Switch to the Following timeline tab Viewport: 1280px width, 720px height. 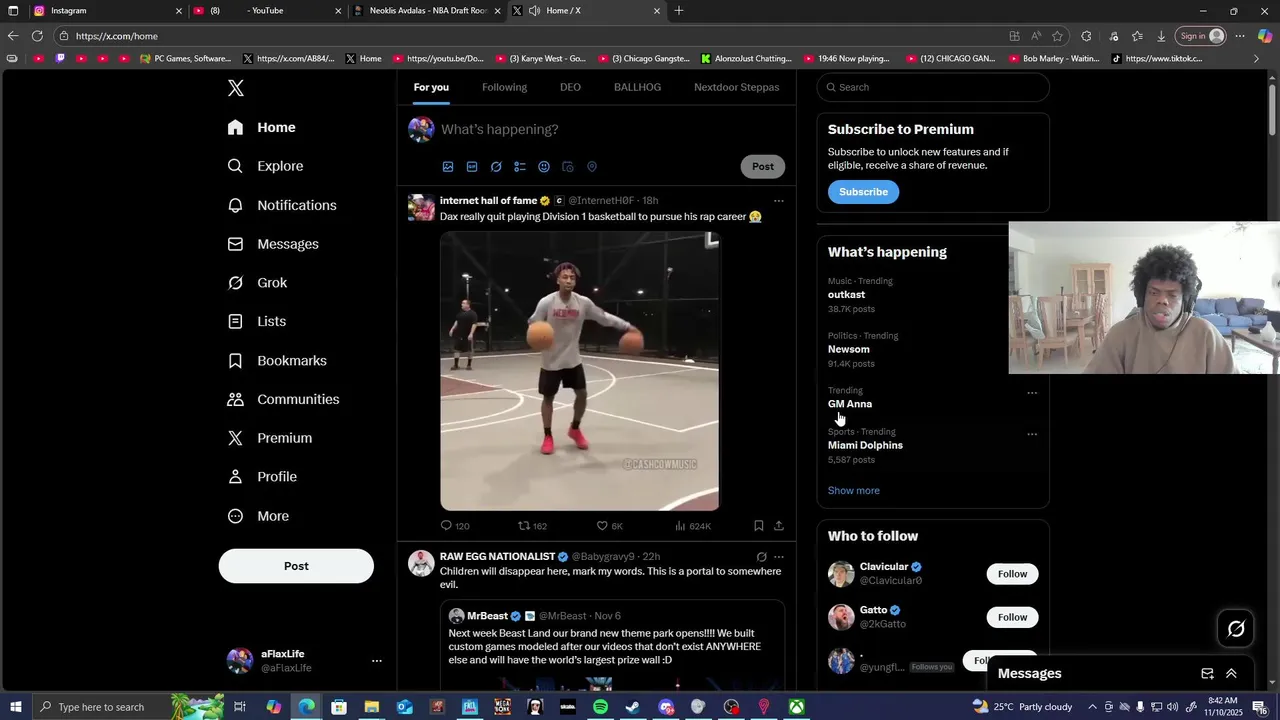coord(504,87)
